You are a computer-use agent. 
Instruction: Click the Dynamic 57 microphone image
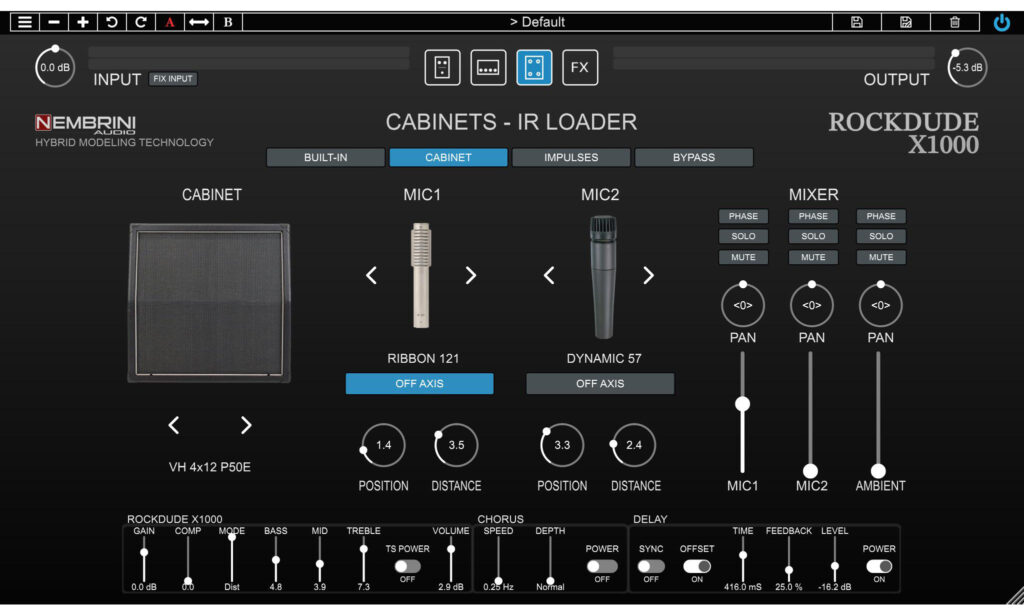[x=603, y=277]
